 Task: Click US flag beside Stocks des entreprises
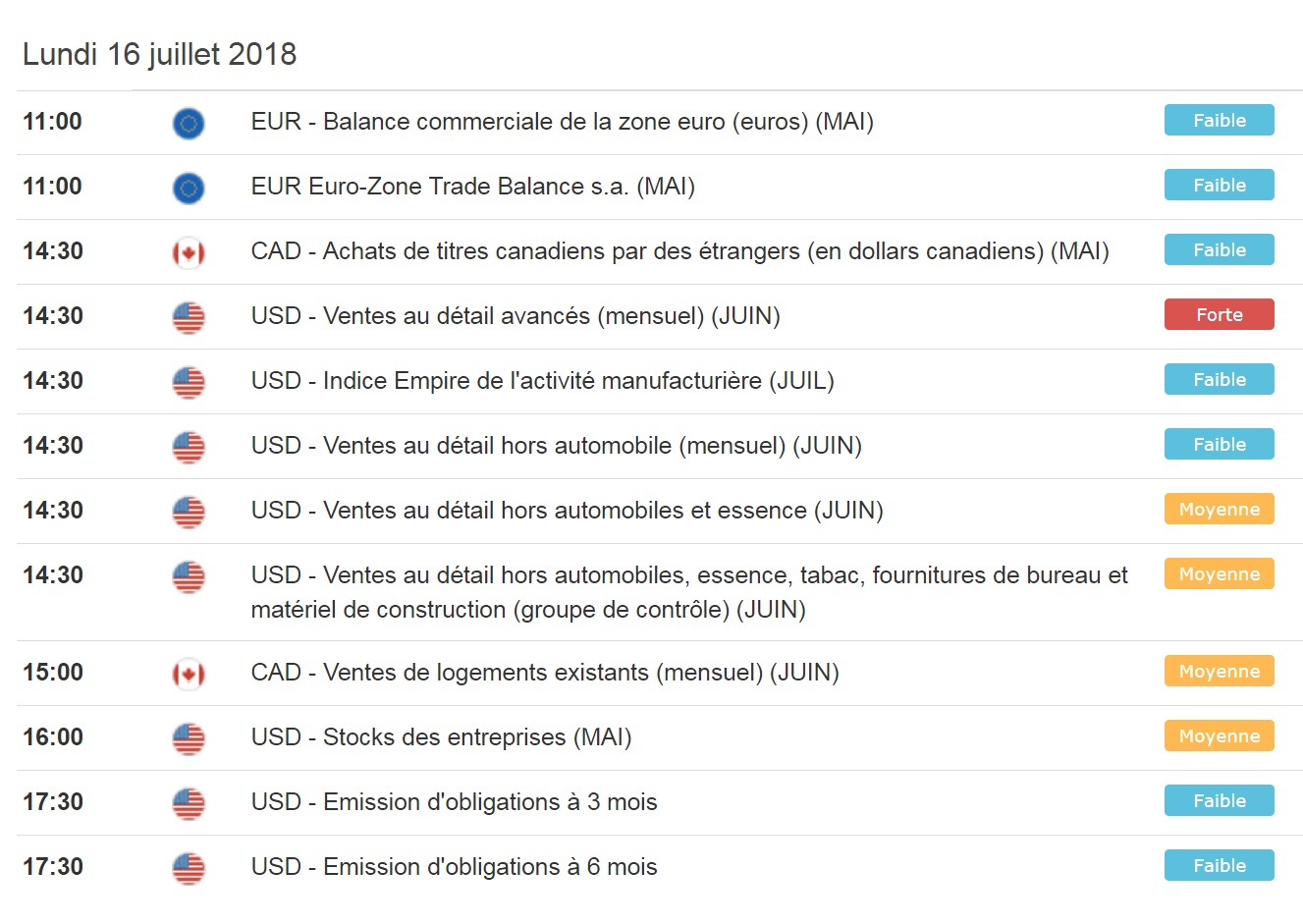pos(189,738)
